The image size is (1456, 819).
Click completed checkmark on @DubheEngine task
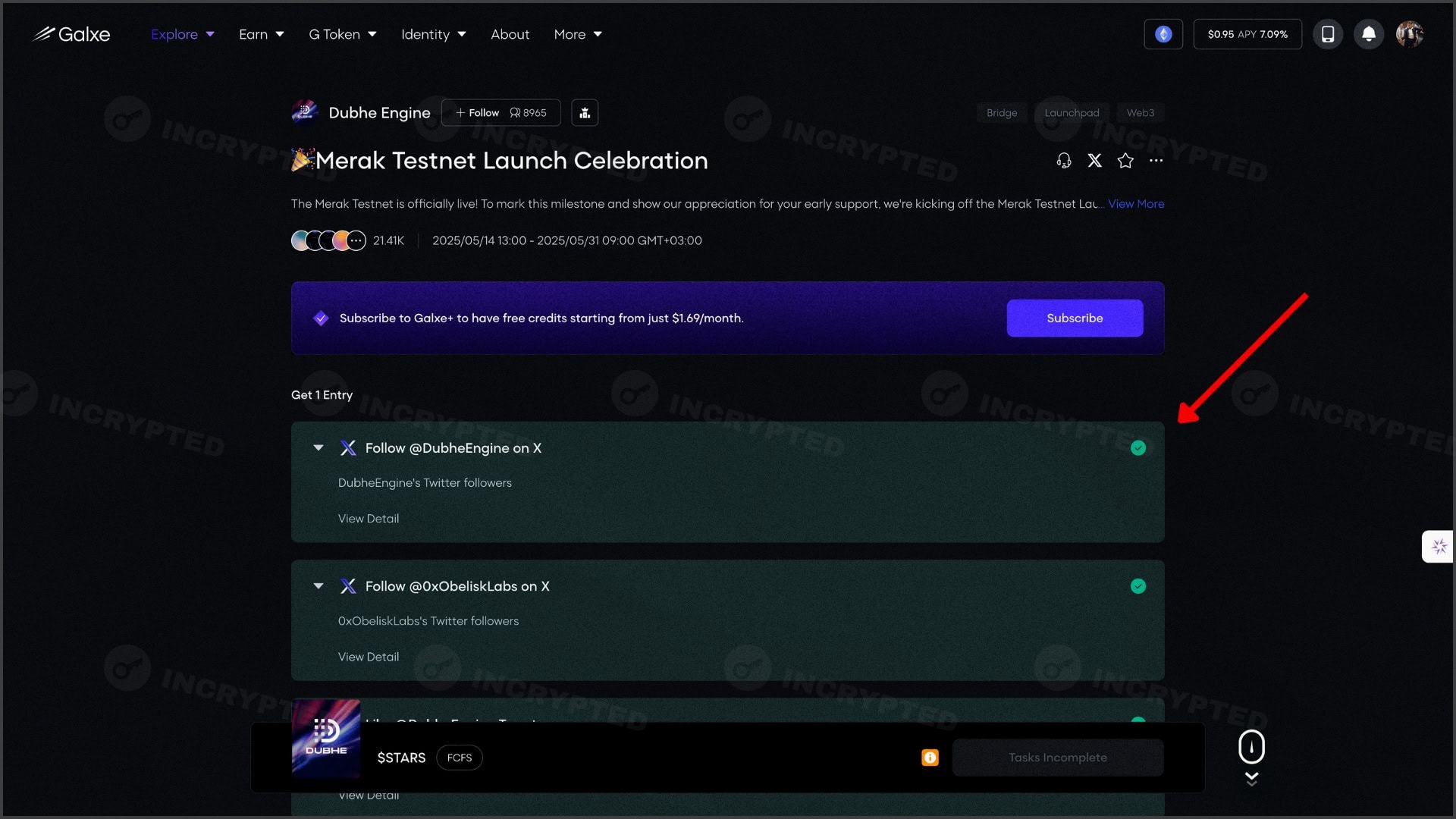(1138, 448)
